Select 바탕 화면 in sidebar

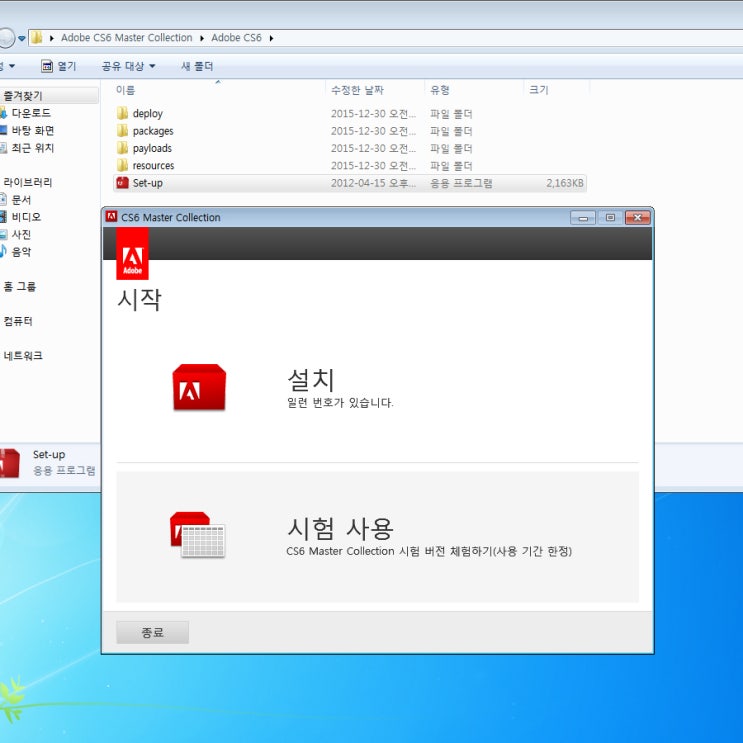point(33,130)
